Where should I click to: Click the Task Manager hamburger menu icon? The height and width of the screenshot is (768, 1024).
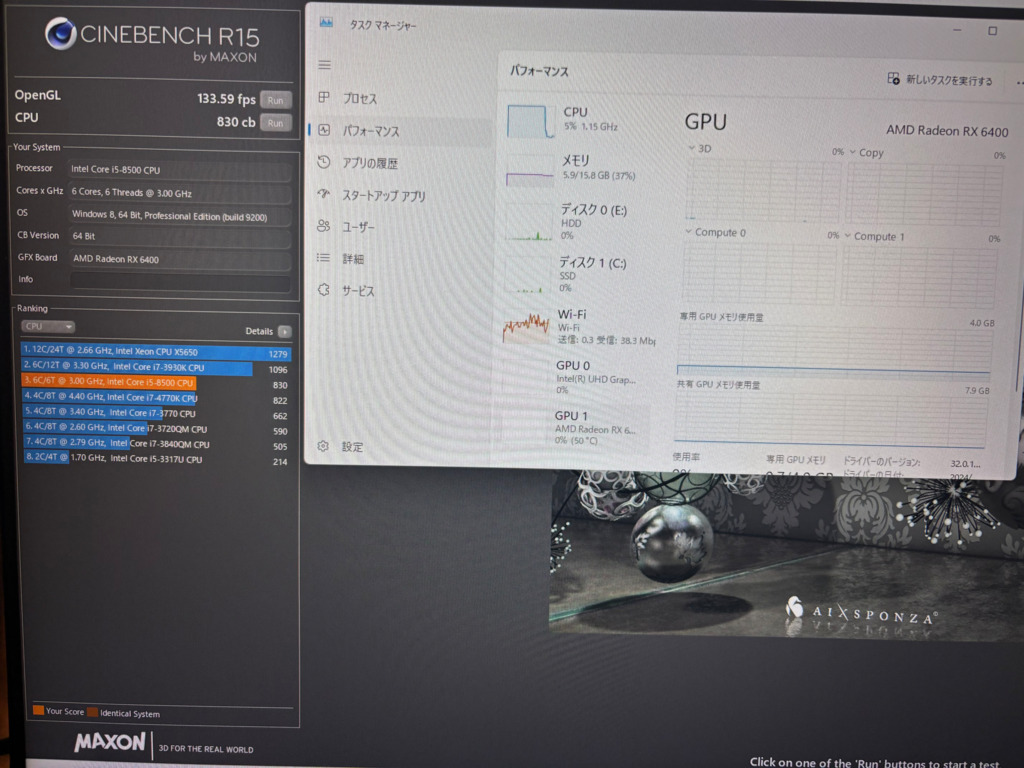tap(325, 65)
